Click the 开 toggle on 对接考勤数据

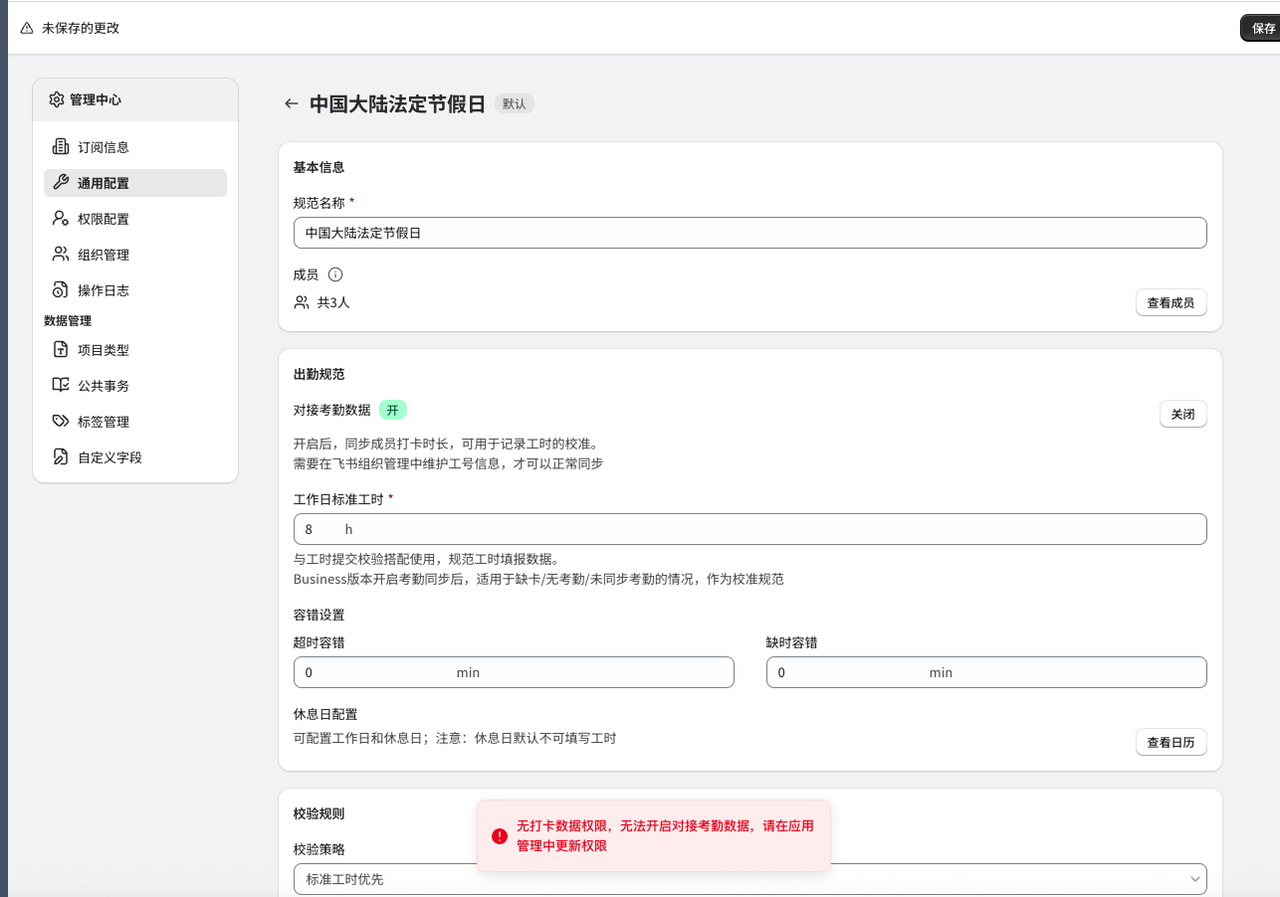click(392, 410)
